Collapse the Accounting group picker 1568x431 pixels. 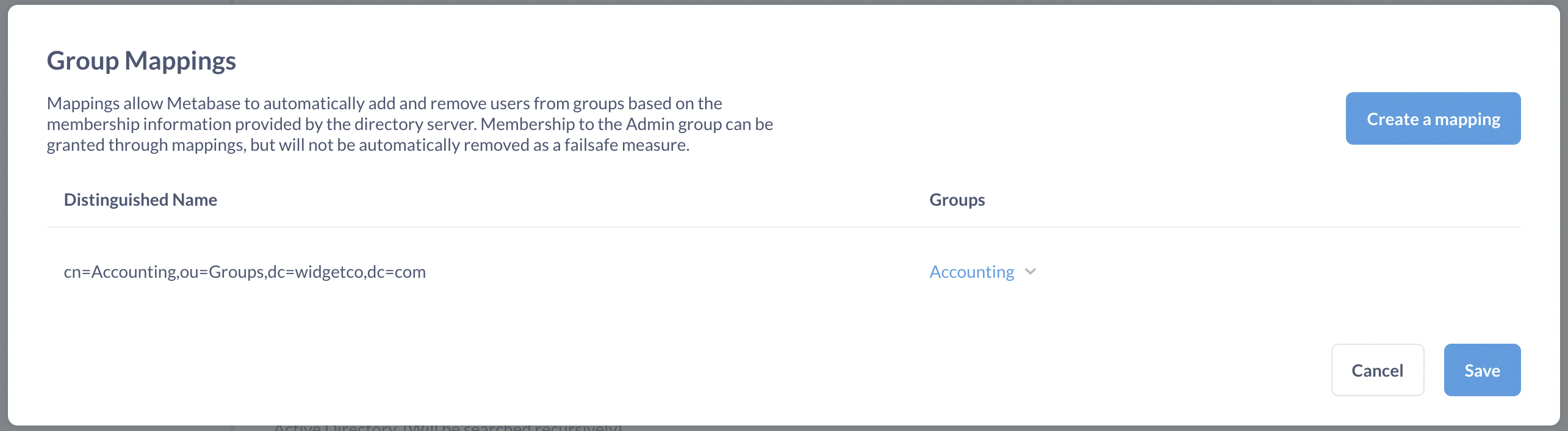point(1030,273)
